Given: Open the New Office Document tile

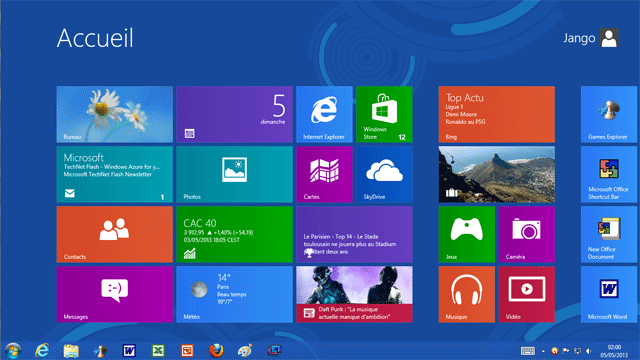Looking at the screenshot, I should [x=609, y=234].
